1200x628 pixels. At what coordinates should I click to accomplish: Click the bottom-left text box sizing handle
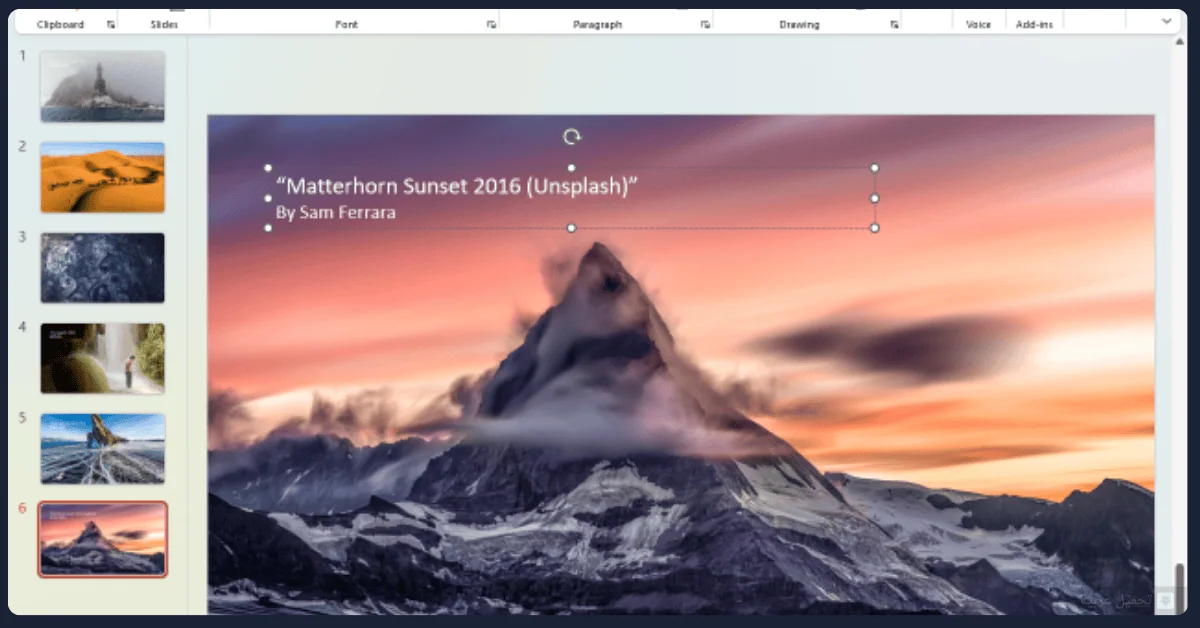pyautogui.click(x=268, y=228)
